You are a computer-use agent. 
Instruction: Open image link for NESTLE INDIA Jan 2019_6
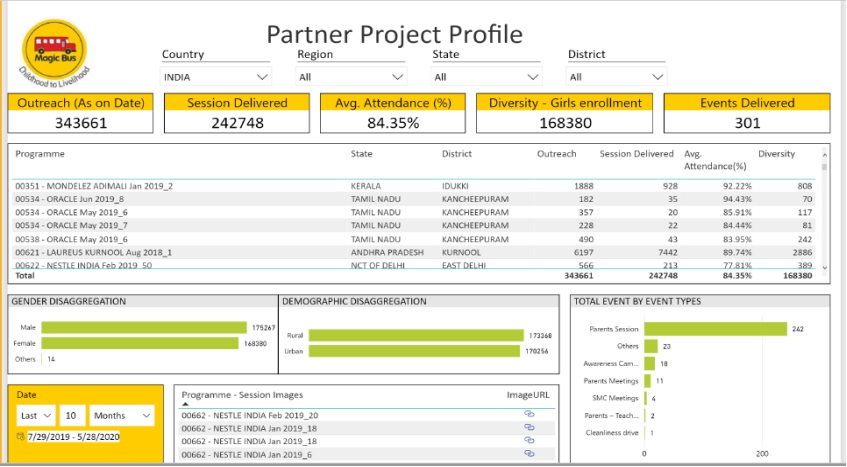point(529,453)
